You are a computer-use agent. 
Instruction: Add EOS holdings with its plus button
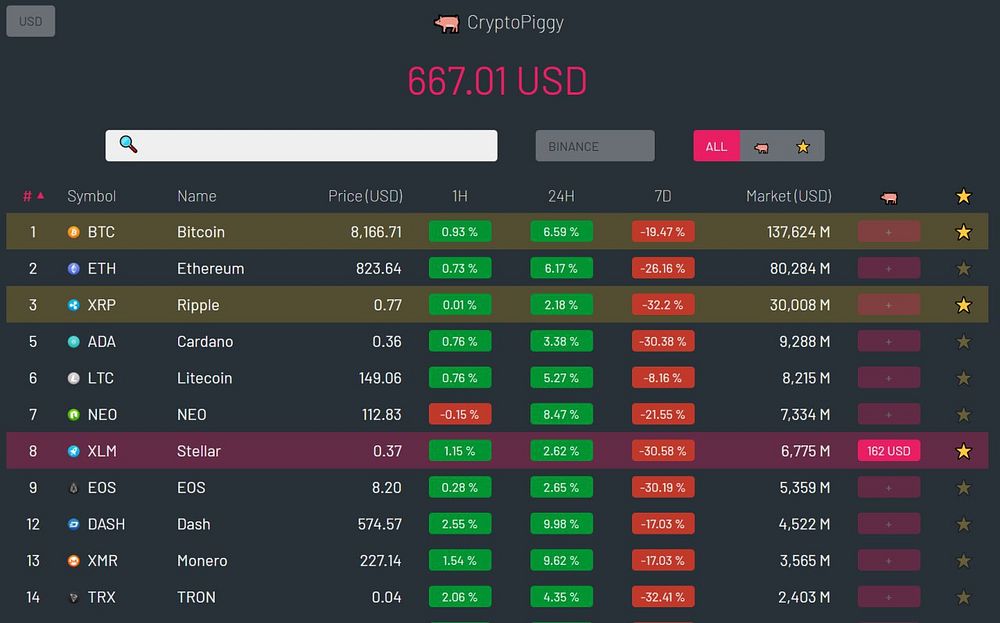[x=888, y=488]
